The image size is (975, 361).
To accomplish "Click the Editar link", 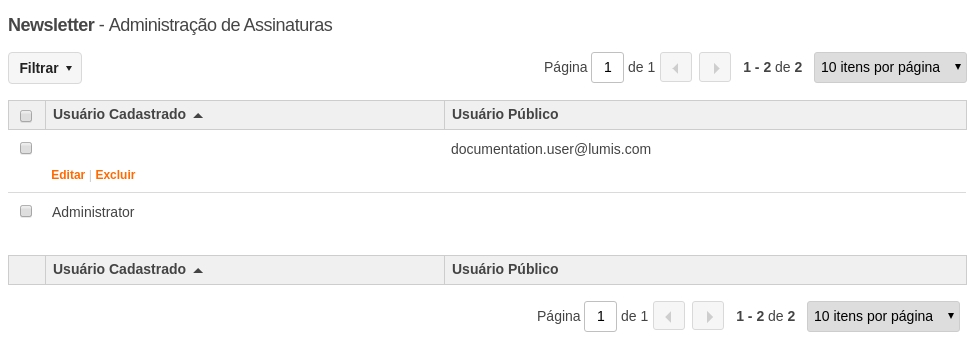I will [x=68, y=175].
